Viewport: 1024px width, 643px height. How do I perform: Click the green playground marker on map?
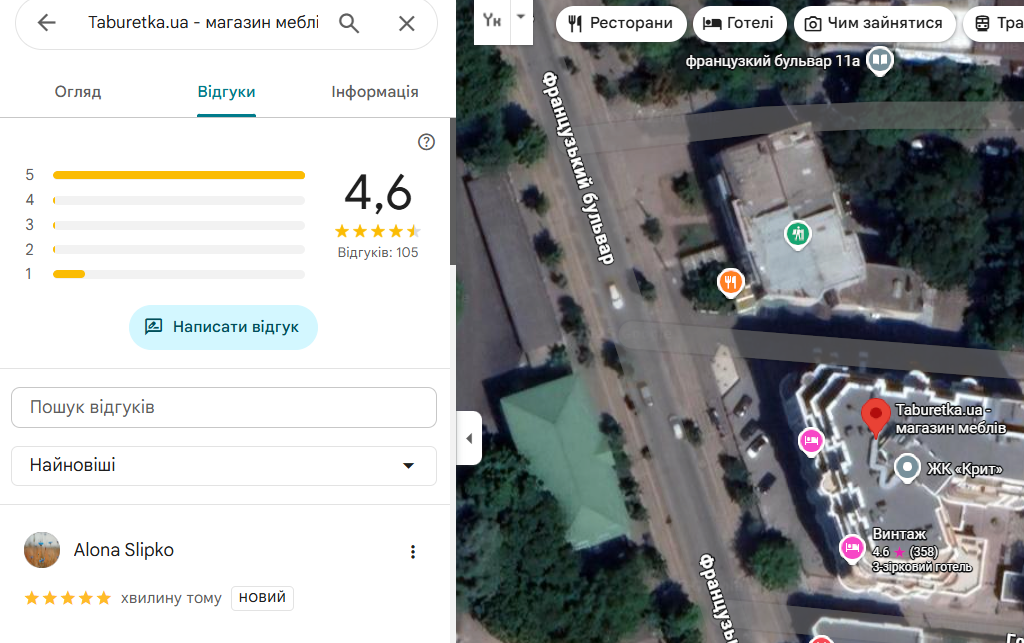pos(797,235)
